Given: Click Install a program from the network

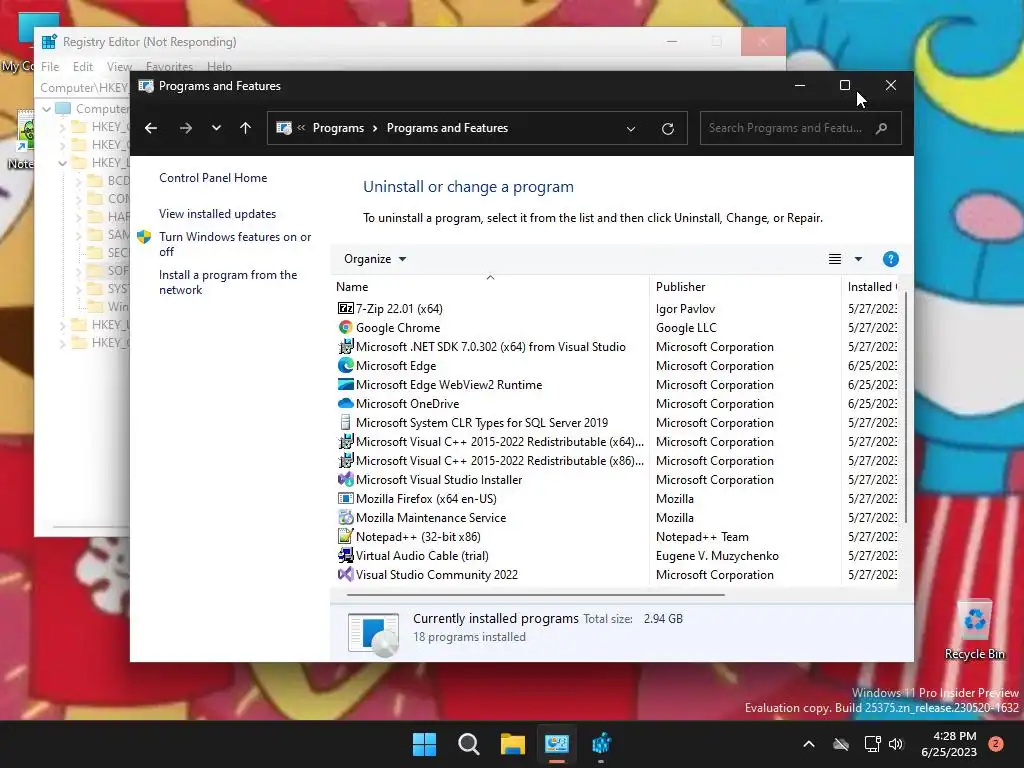Looking at the screenshot, I should coord(228,282).
